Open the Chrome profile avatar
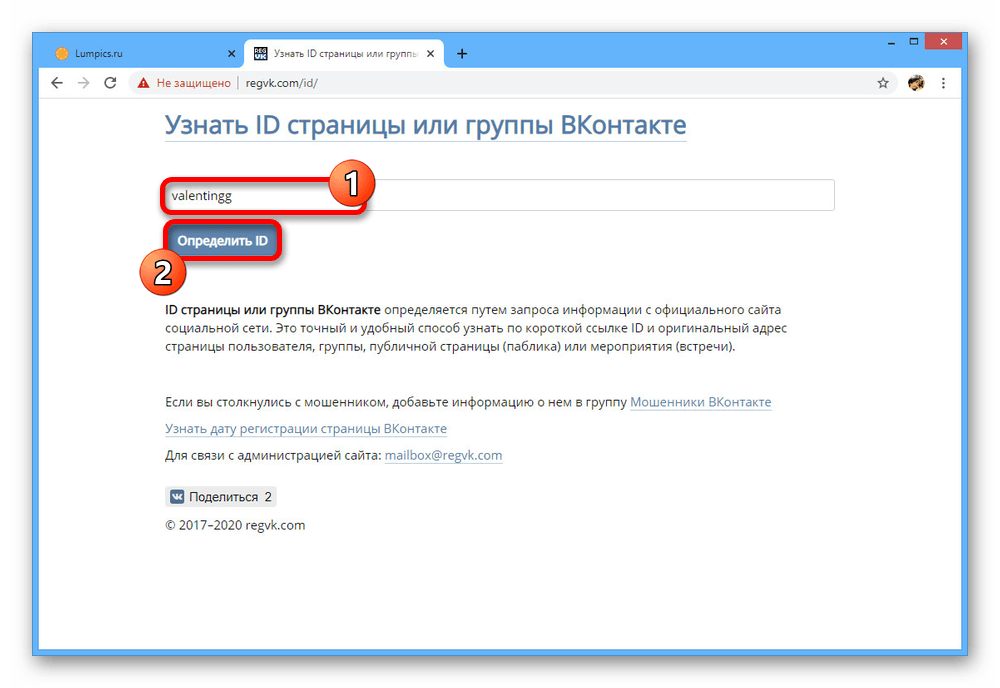Screen dimensions: 1000x688 point(916,83)
